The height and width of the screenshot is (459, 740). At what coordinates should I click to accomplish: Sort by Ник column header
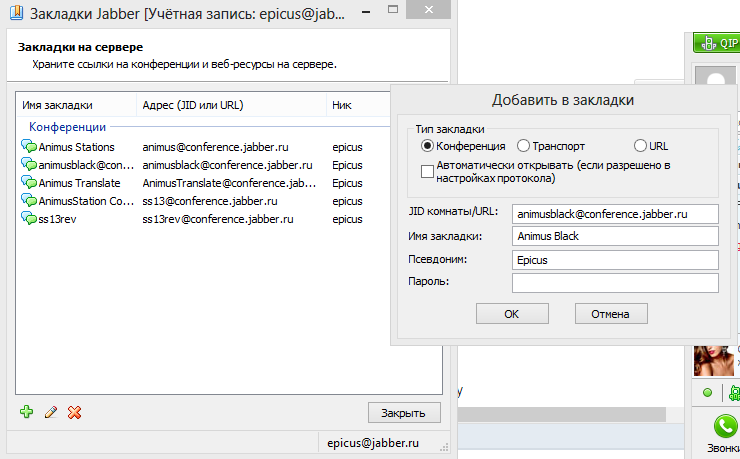(x=358, y=105)
